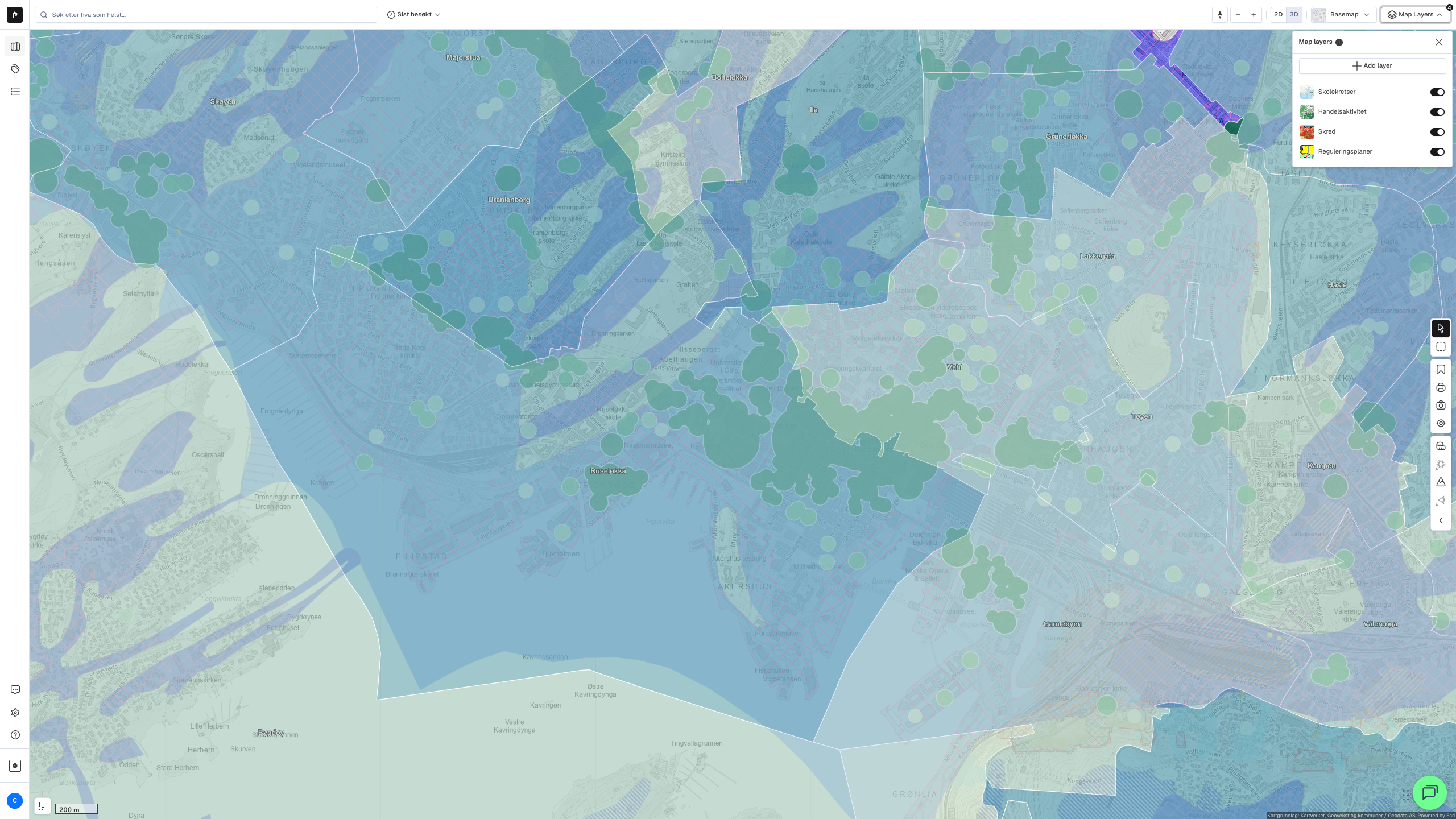This screenshot has width=1456, height=819.
Task: Reset map orientation with compass icon
Action: pyautogui.click(x=1220, y=15)
